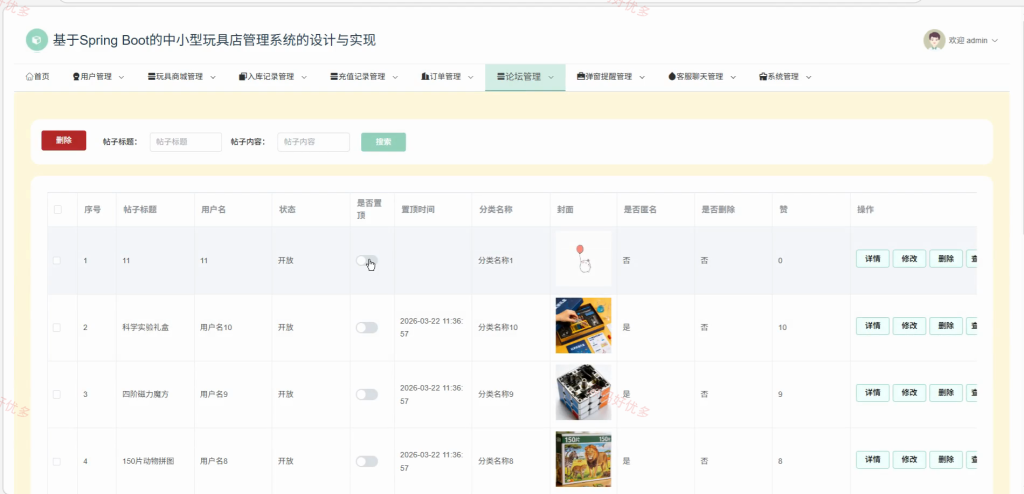Image resolution: width=1024 pixels, height=494 pixels.
Task: Focus the 帖子内容 search field
Action: click(x=313, y=142)
